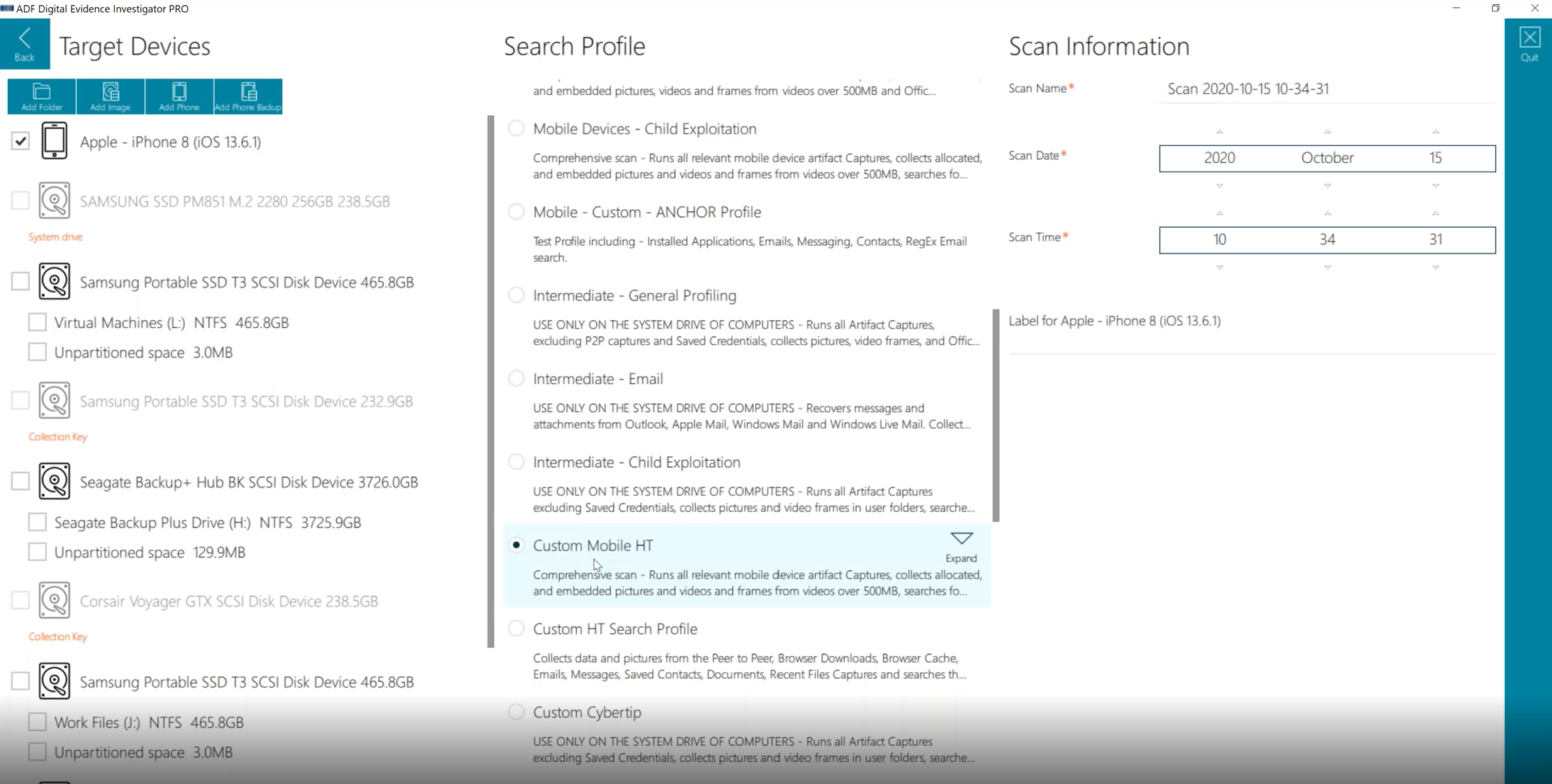Image resolution: width=1552 pixels, height=784 pixels.
Task: Check the first Samsung Portable SSD 465.8GB checkbox
Action: click(x=20, y=282)
